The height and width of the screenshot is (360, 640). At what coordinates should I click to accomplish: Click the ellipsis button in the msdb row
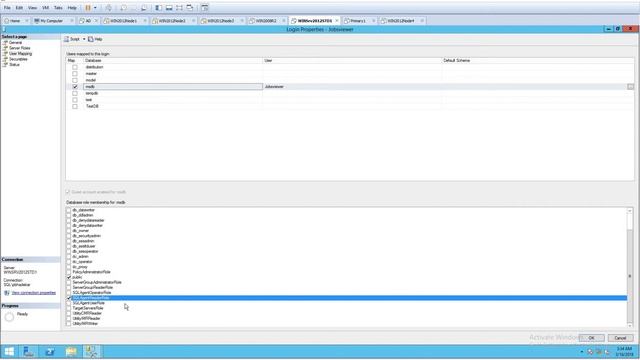(630, 87)
